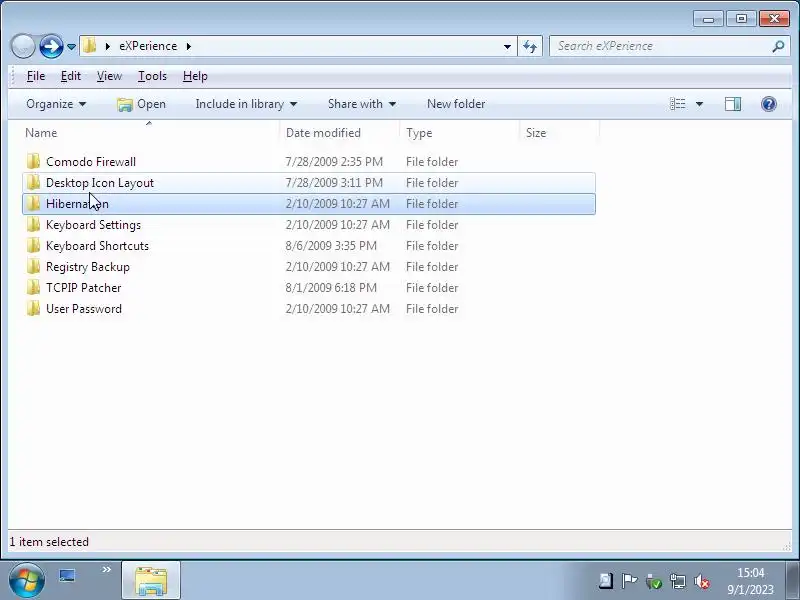This screenshot has height=600, width=800.
Task: Click the Refresh button beside address bar
Action: [x=530, y=46]
